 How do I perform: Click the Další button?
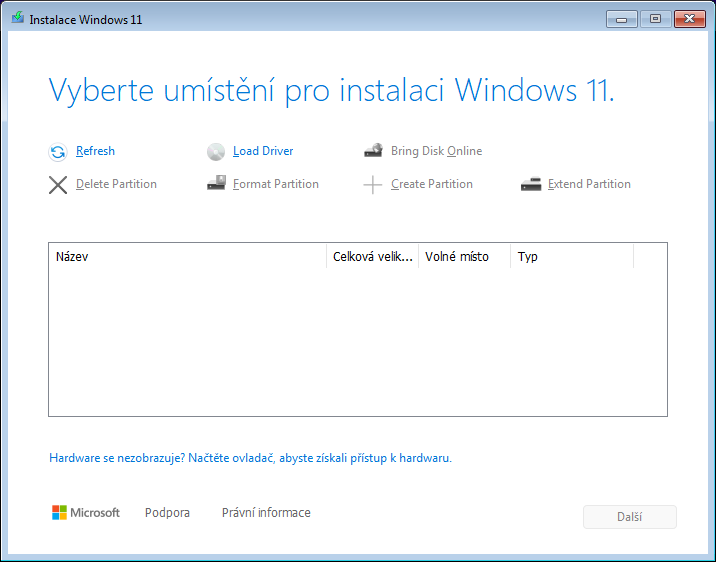tap(630, 517)
